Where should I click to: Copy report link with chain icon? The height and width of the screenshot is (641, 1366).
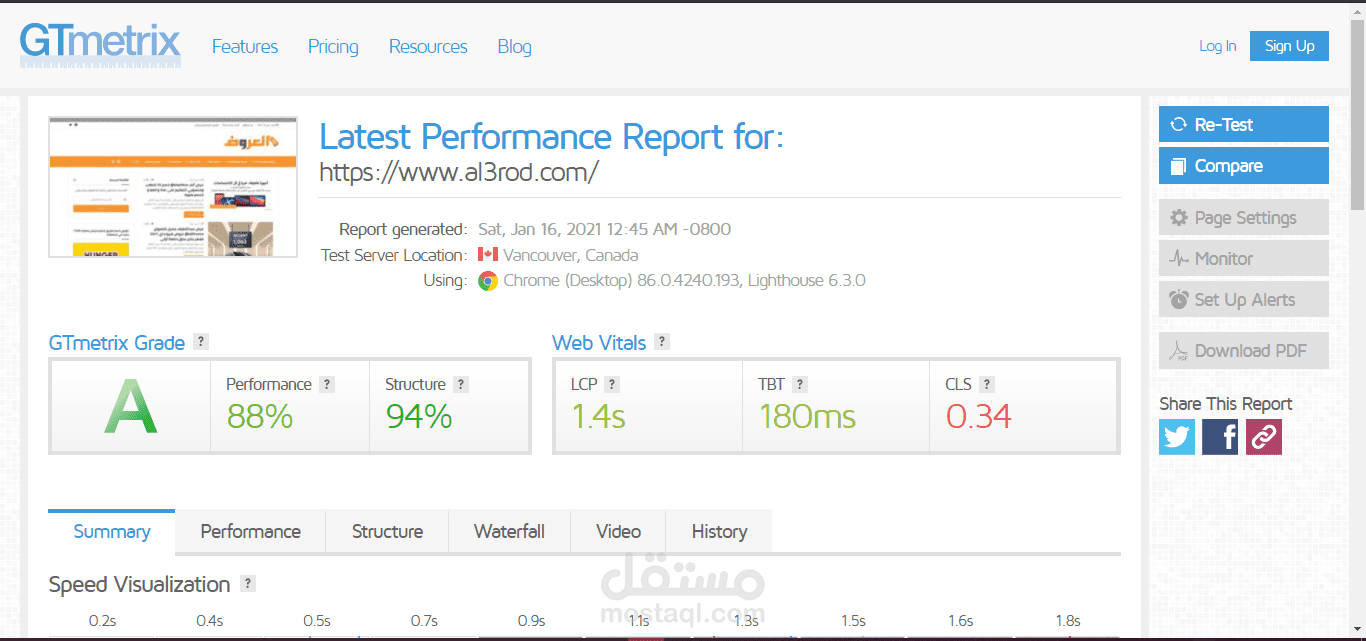(1263, 437)
